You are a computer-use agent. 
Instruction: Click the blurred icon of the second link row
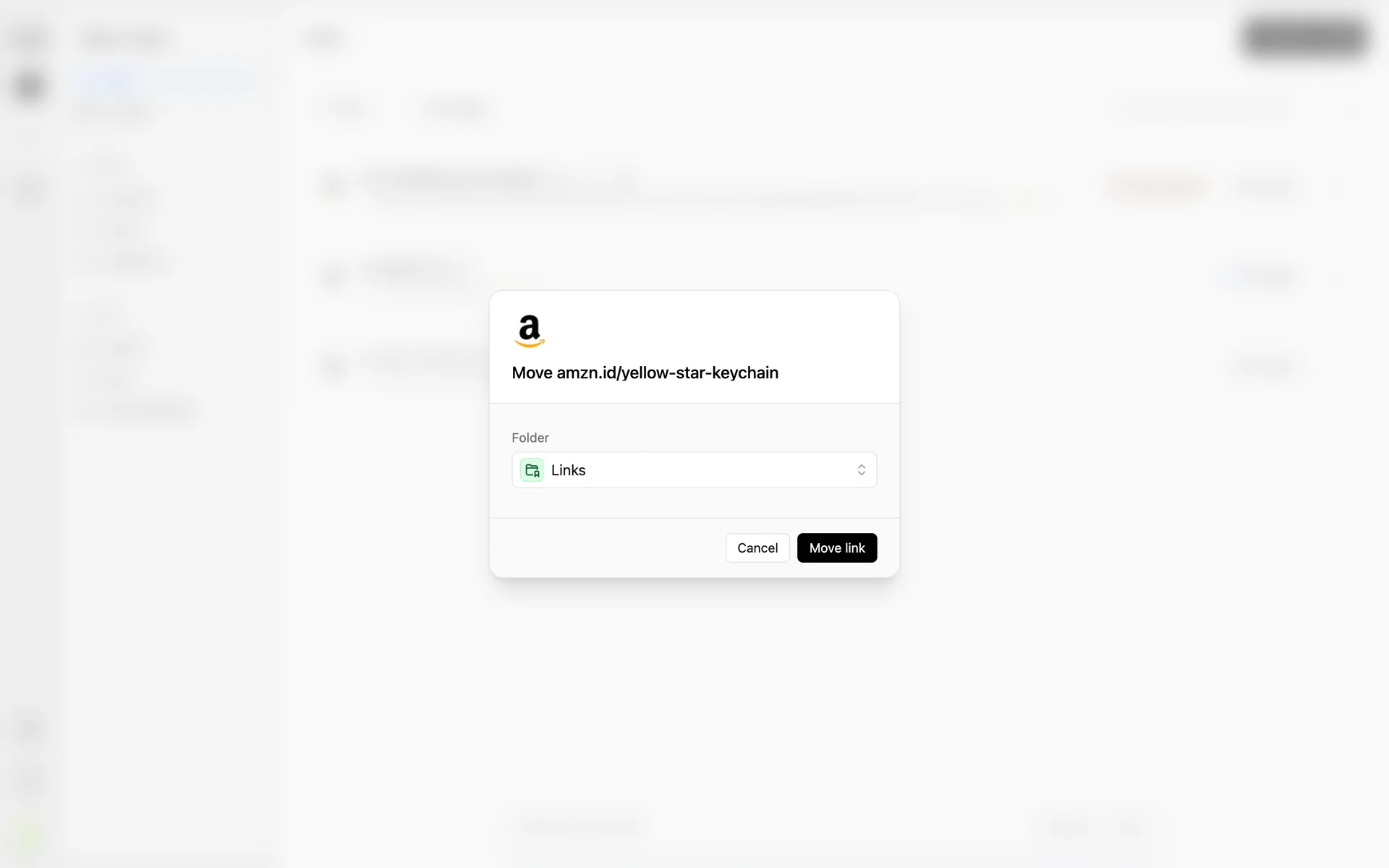pos(334,276)
